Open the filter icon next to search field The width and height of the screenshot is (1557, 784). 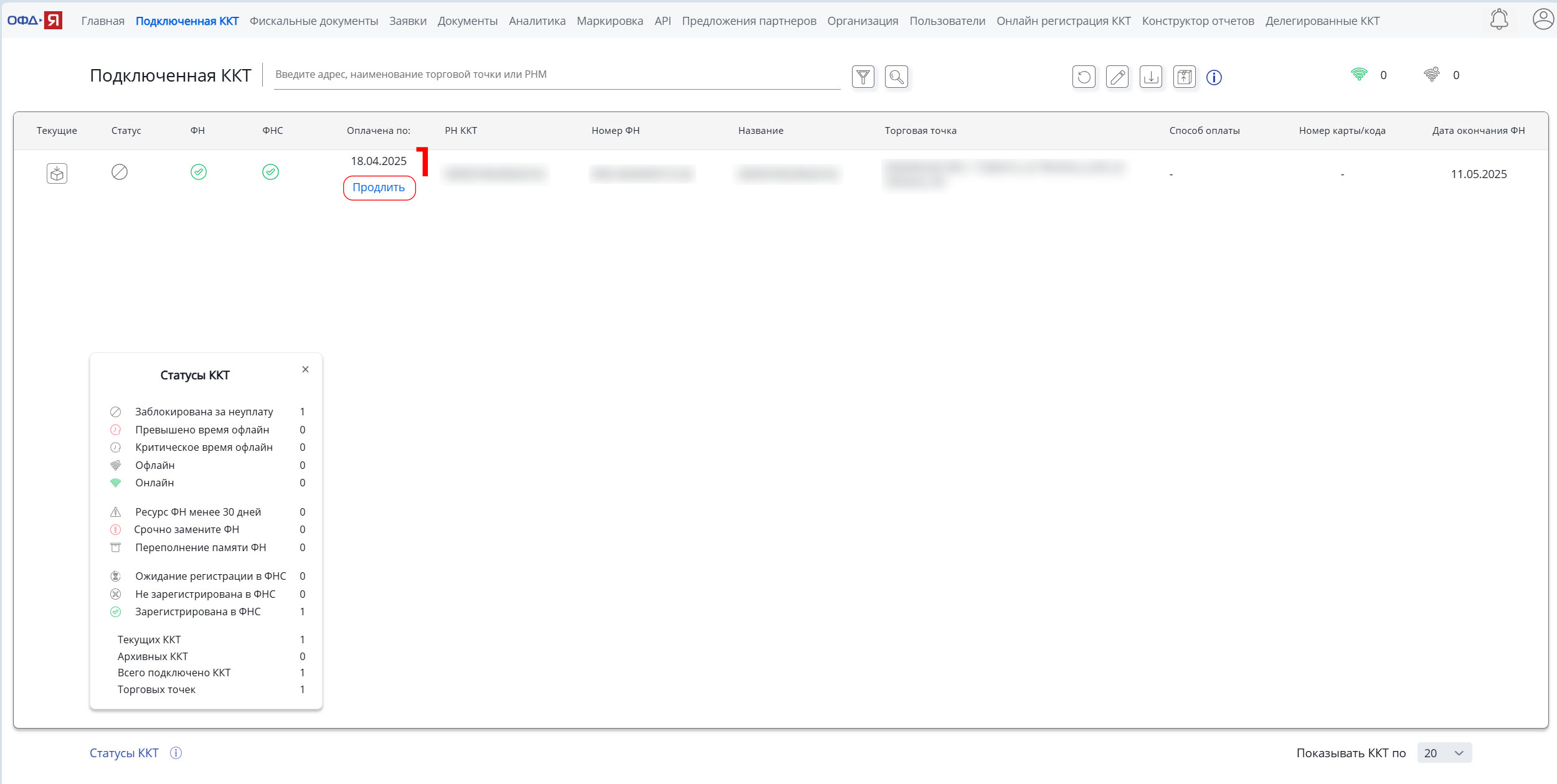click(x=863, y=77)
